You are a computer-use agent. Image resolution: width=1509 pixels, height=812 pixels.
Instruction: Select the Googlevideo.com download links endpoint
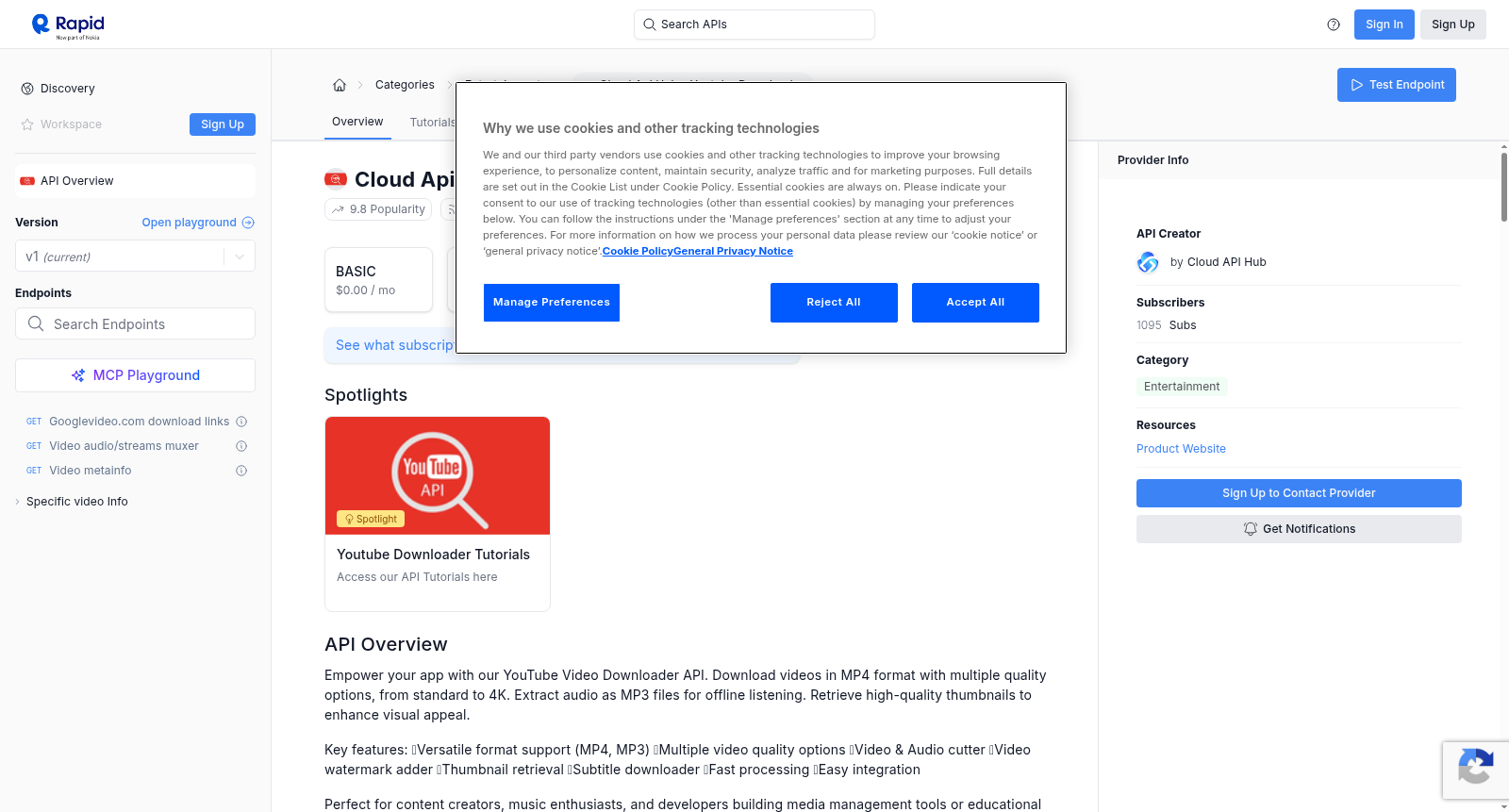tap(140, 422)
